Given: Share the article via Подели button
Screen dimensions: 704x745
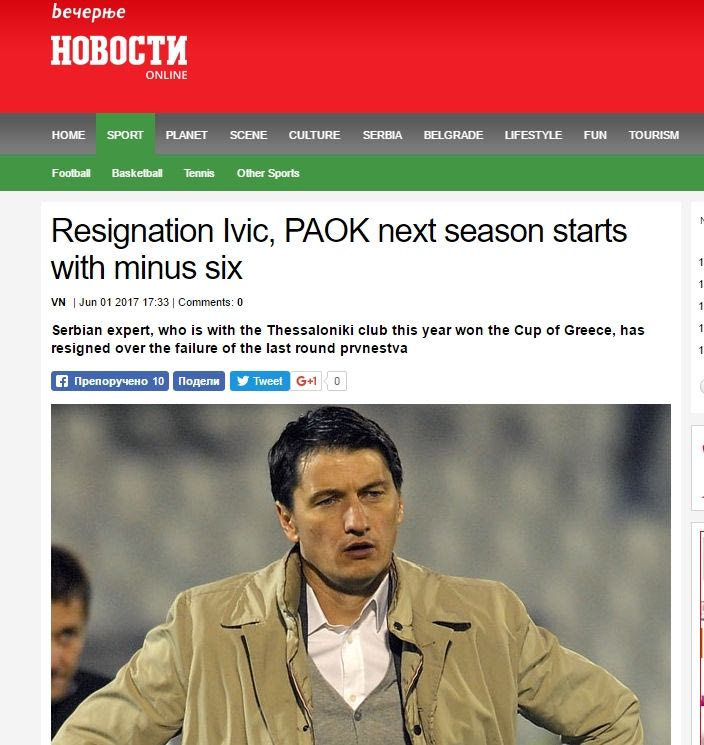Looking at the screenshot, I should 199,381.
